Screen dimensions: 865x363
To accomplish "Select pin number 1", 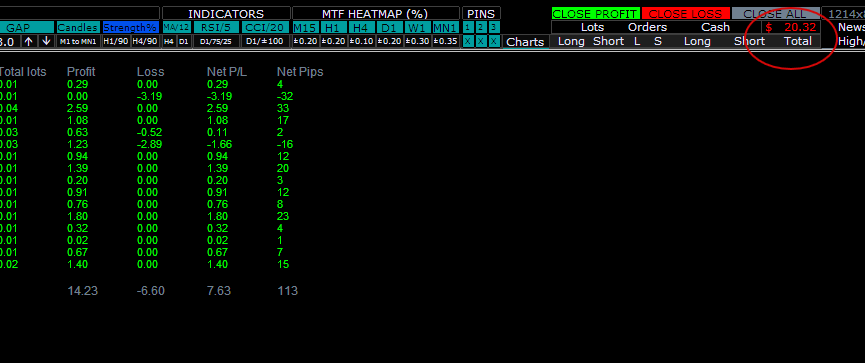I will coord(468,27).
